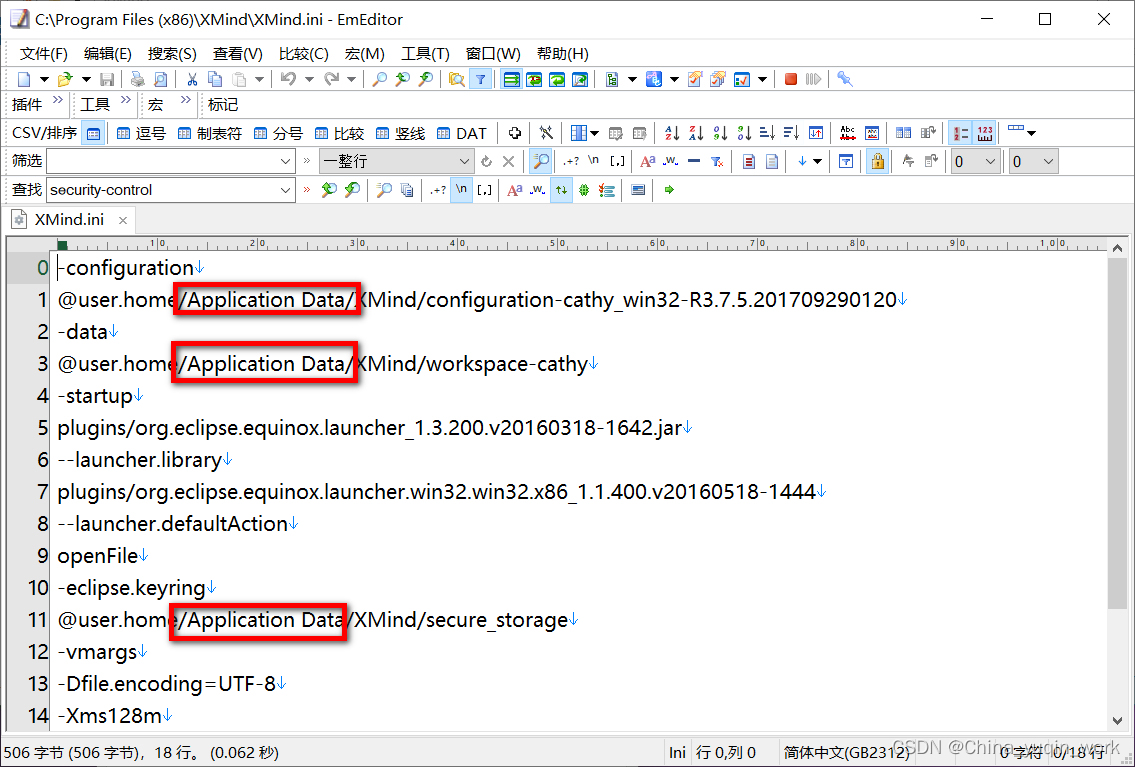
Task: Sort A to Z ascending icon
Action: 672,133
